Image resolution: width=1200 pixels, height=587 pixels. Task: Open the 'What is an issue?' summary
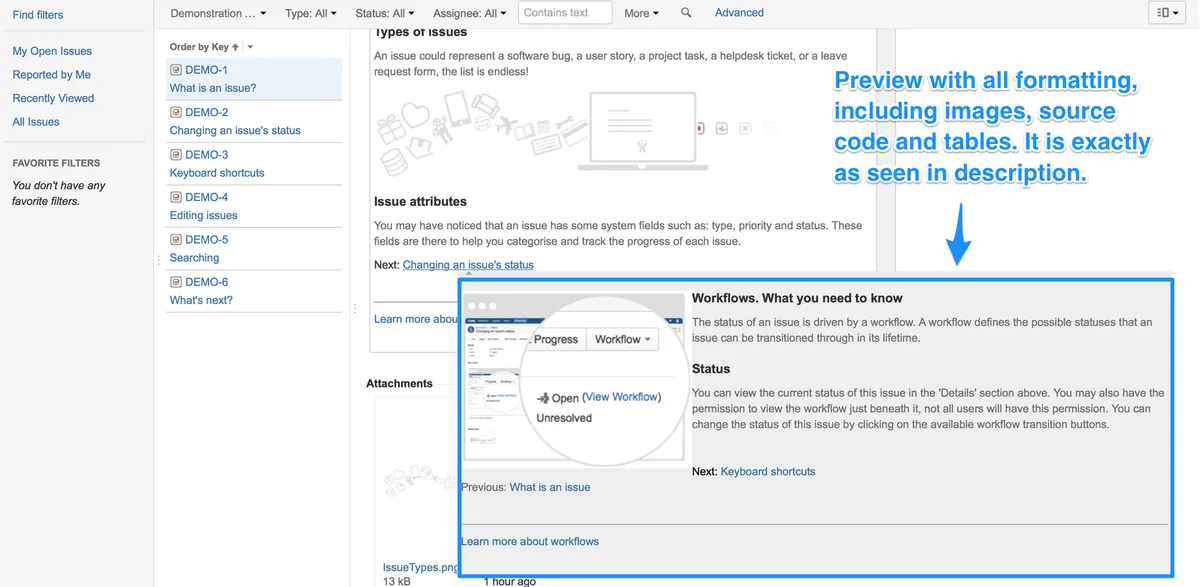(213, 88)
